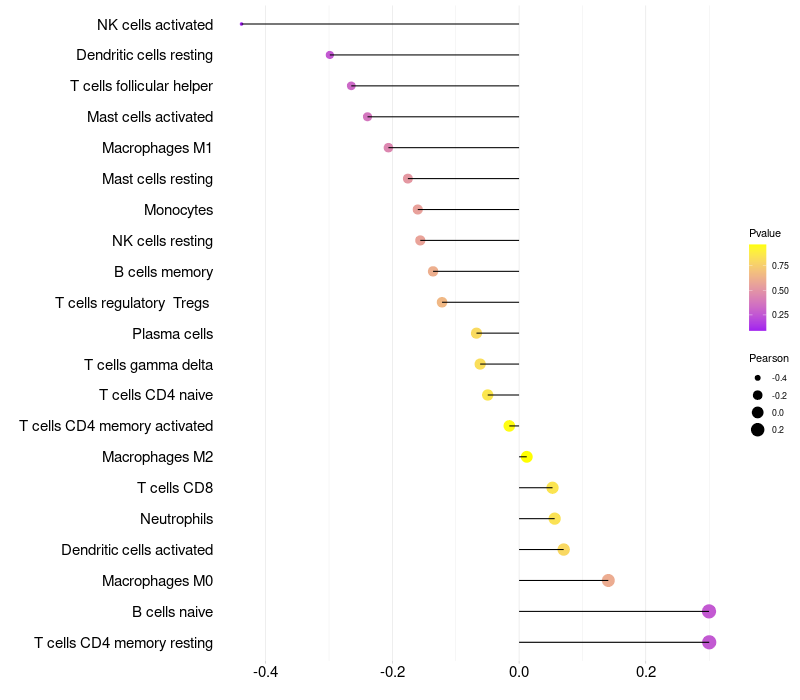
Task: Click the Neutrophils axis label
Action: click(x=176, y=519)
